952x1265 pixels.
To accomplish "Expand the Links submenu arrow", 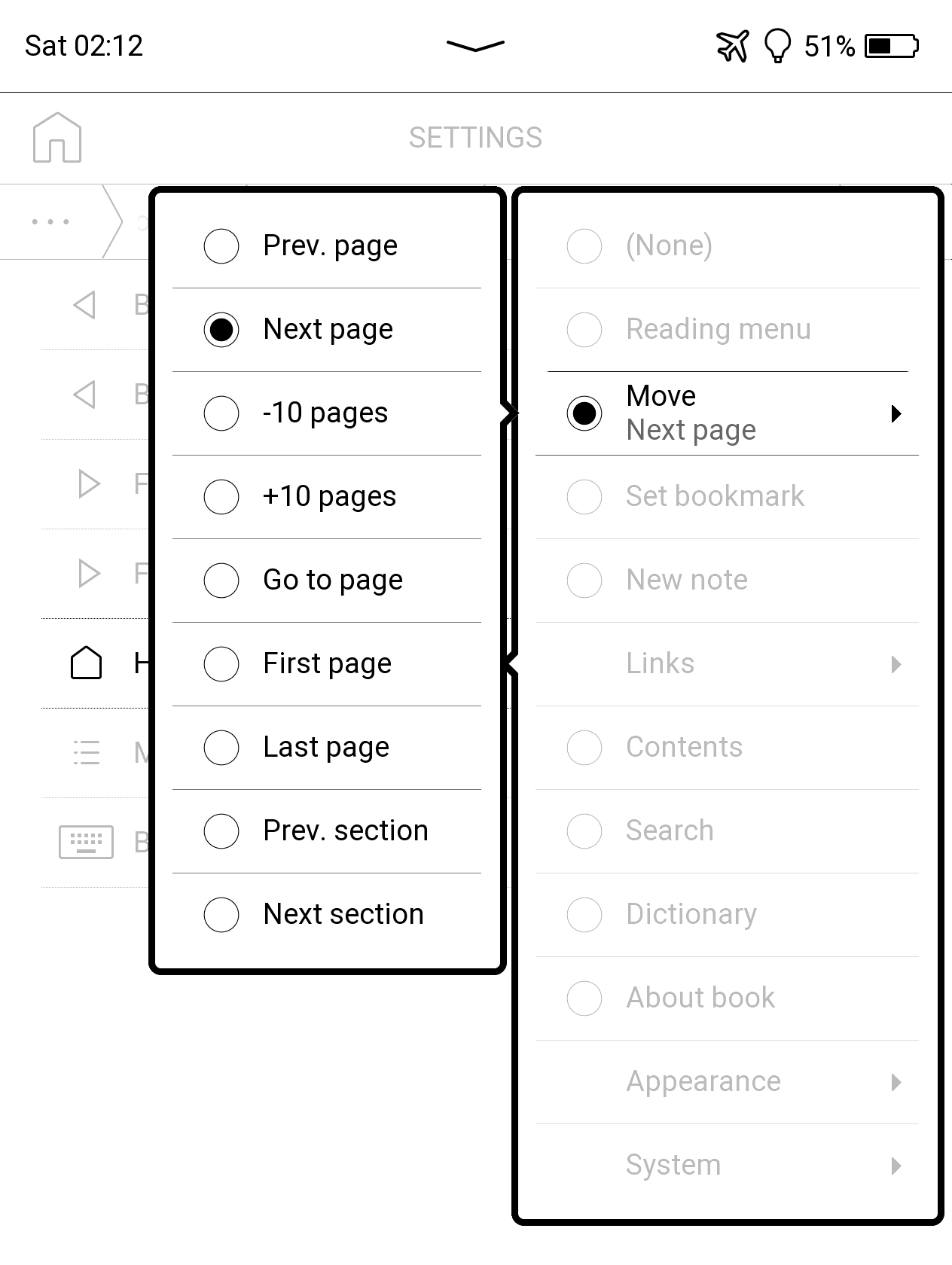I will coord(896,664).
